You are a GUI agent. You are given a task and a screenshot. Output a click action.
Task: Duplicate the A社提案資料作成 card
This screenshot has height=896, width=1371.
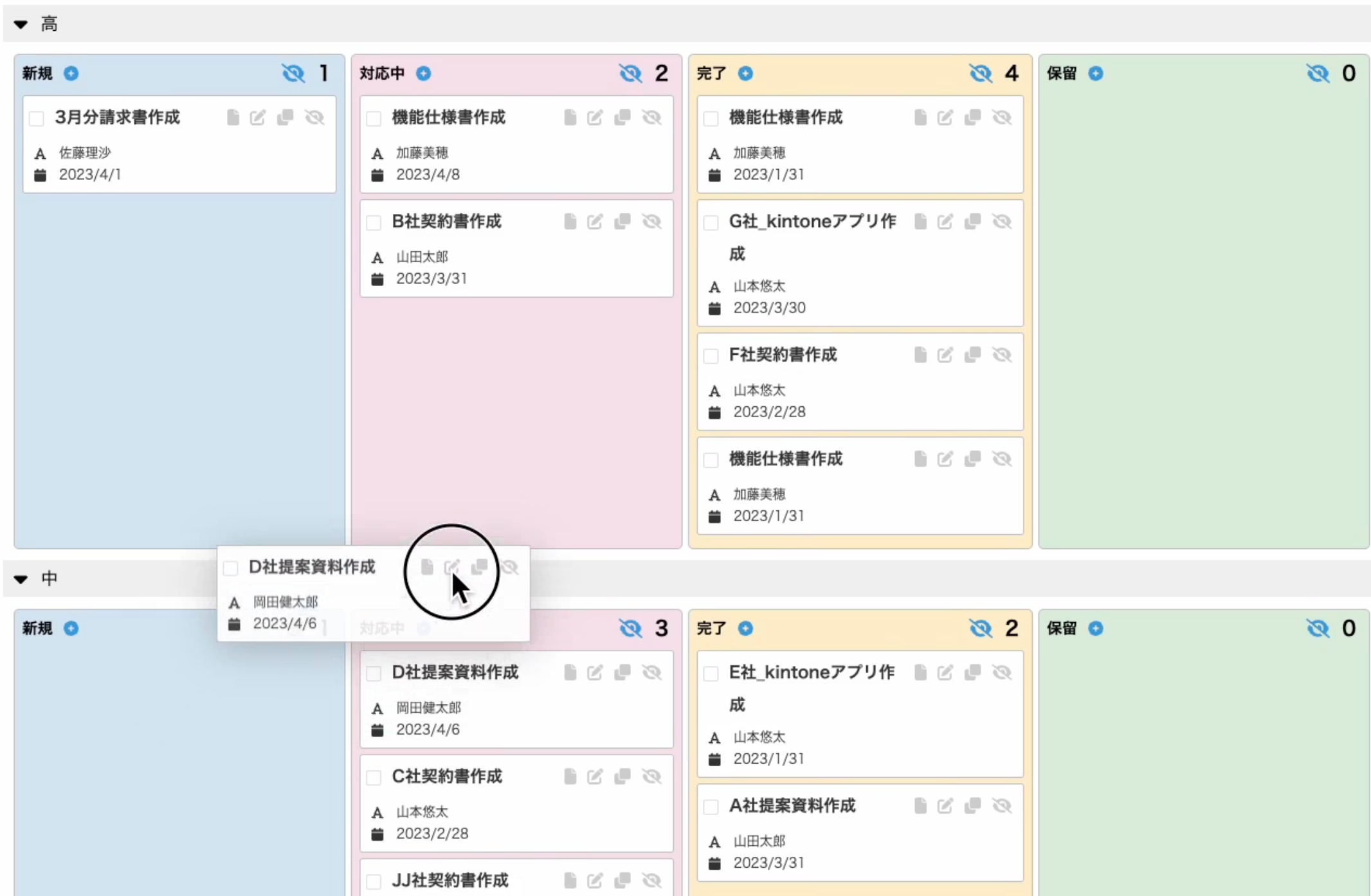click(972, 805)
